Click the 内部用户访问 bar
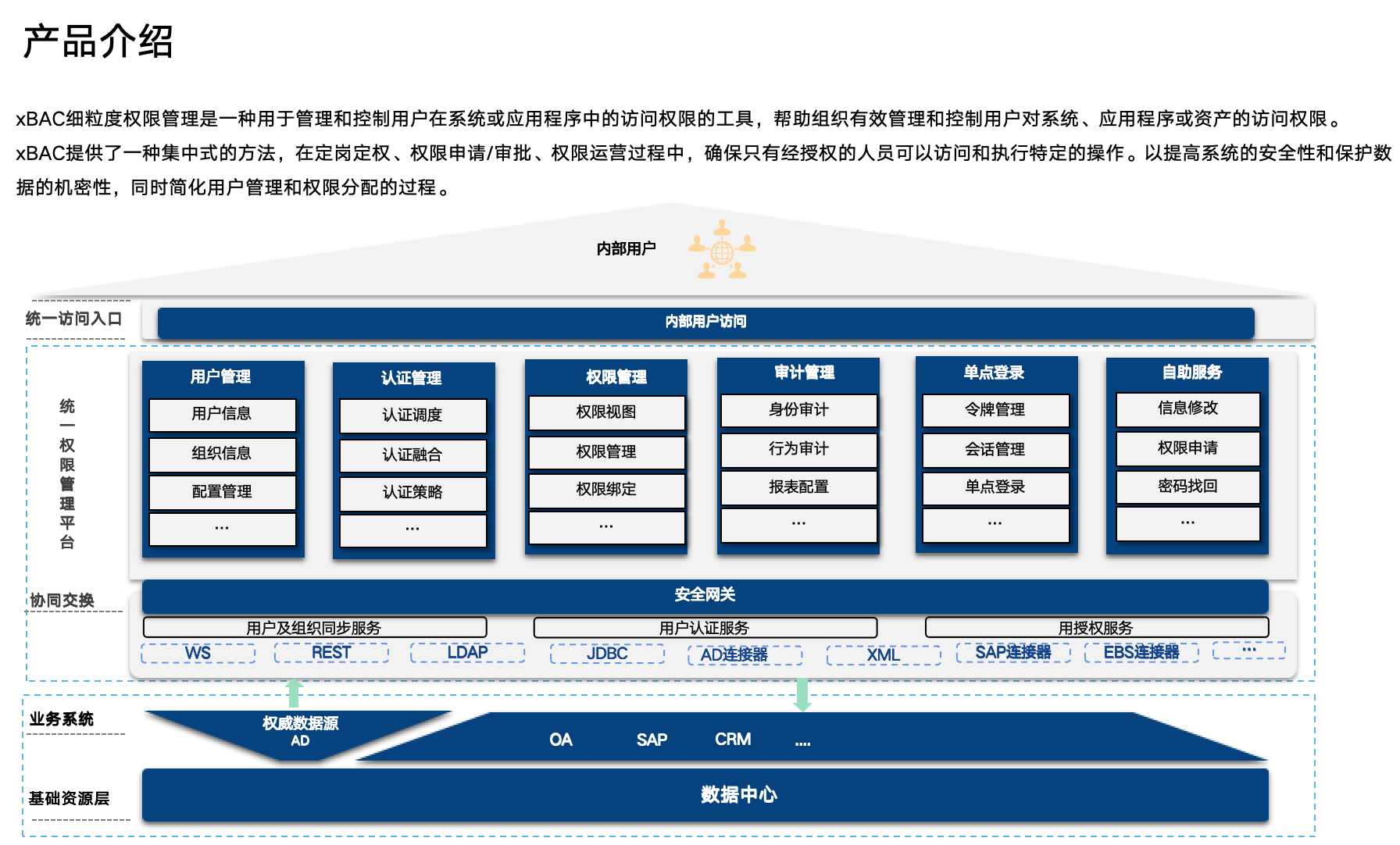This screenshot has width=1400, height=845. [x=705, y=322]
